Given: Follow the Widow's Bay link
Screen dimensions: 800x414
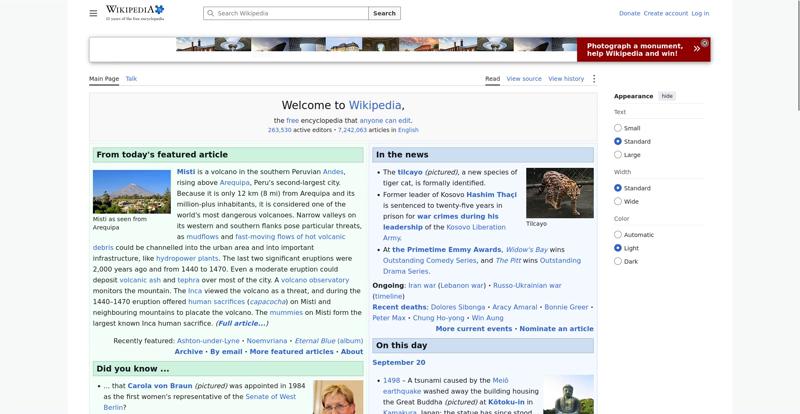Looking at the screenshot, I should [527, 250].
